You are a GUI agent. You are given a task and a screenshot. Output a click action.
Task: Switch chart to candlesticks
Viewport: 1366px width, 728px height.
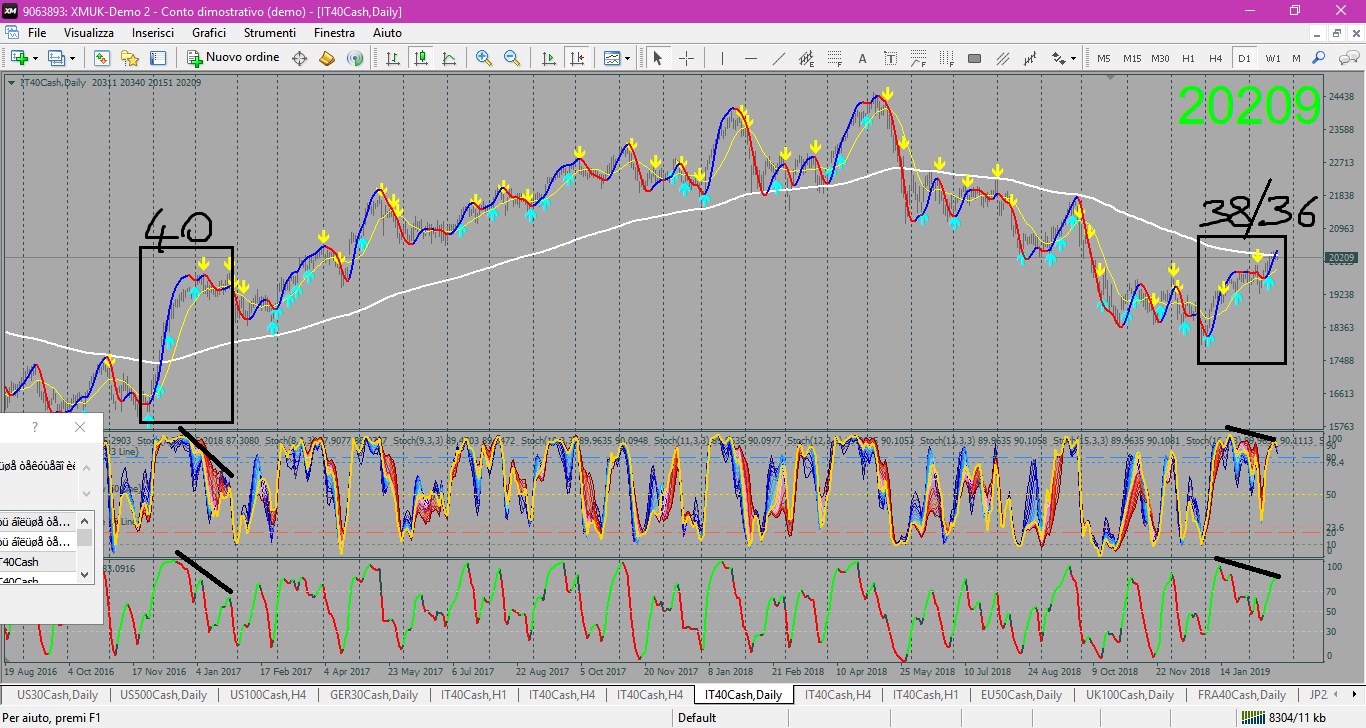click(x=422, y=58)
